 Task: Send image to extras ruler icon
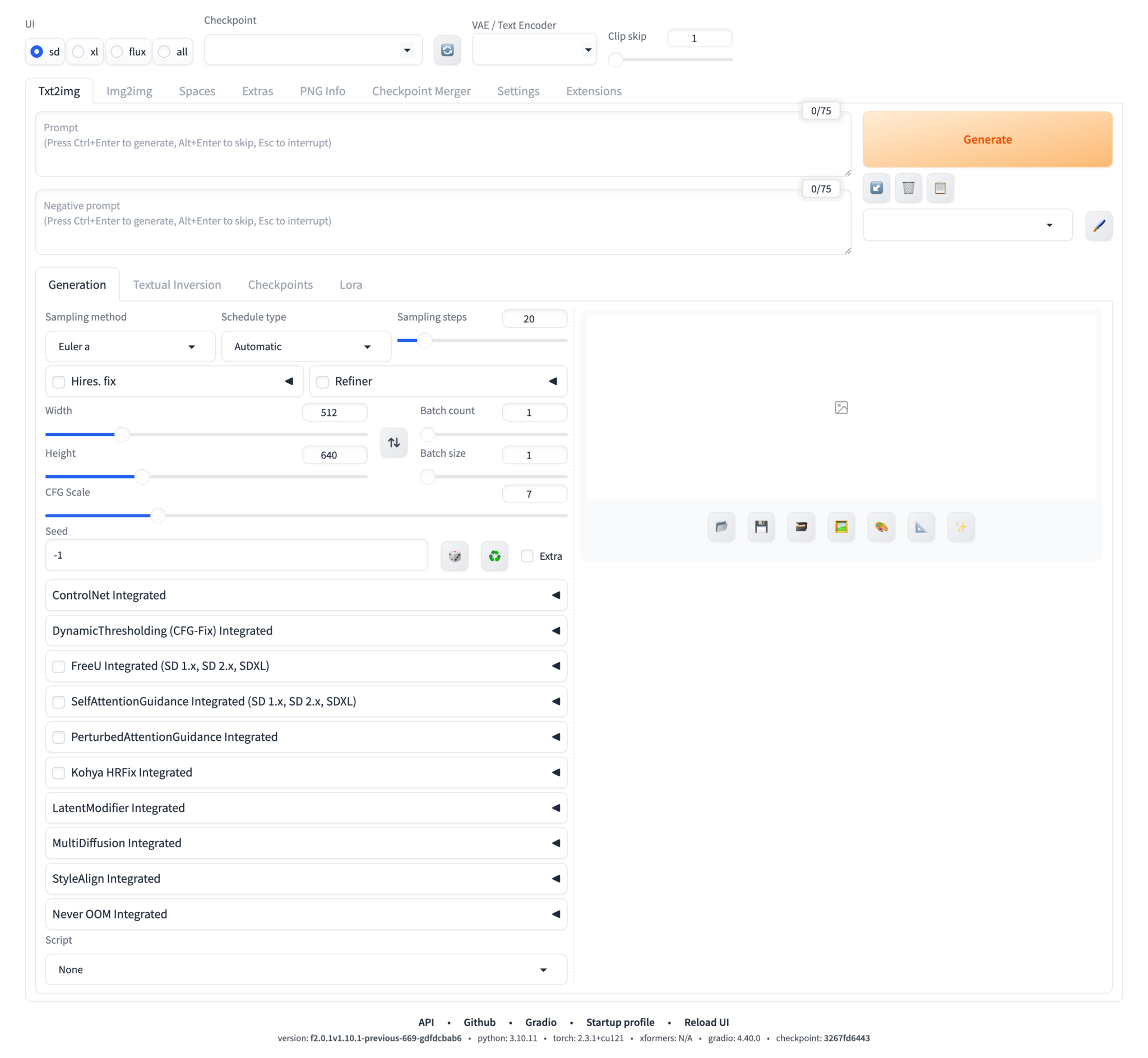point(922,527)
